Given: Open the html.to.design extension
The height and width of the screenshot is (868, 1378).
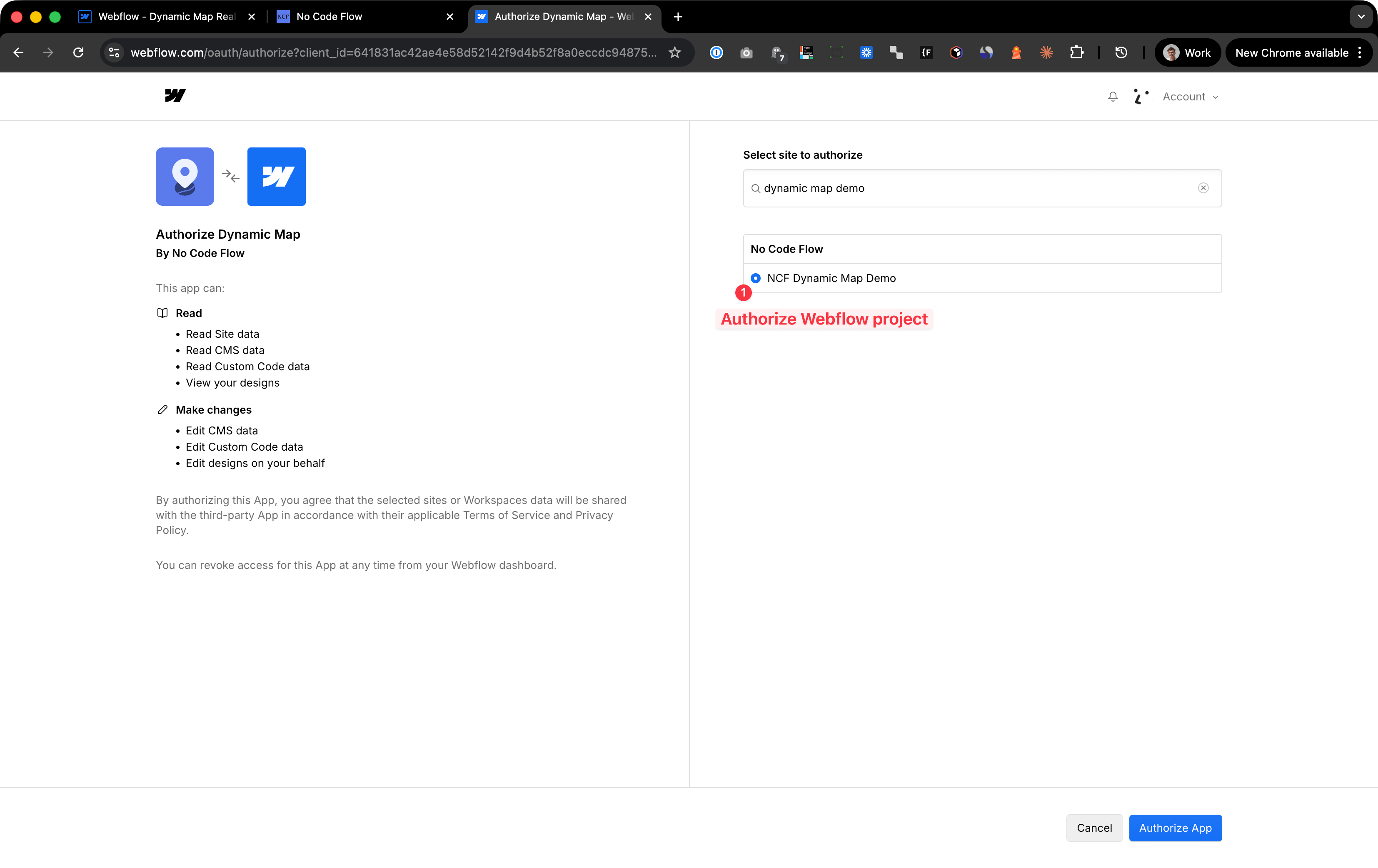Looking at the screenshot, I should point(806,52).
